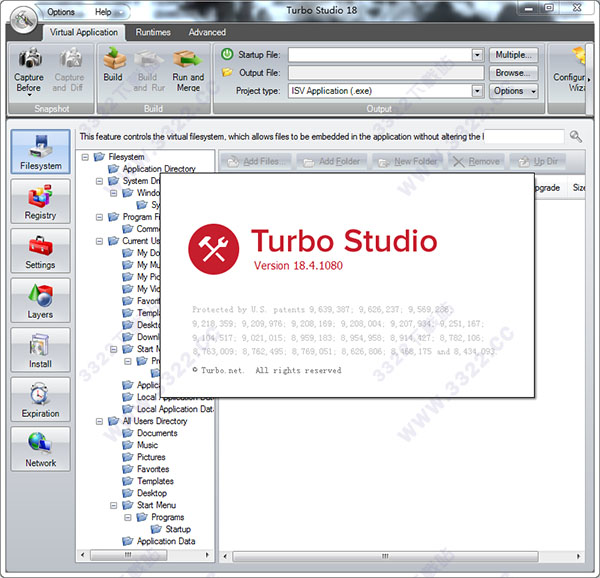Select the Favorites folder under All Users
The image size is (600, 578).
pos(153,469)
